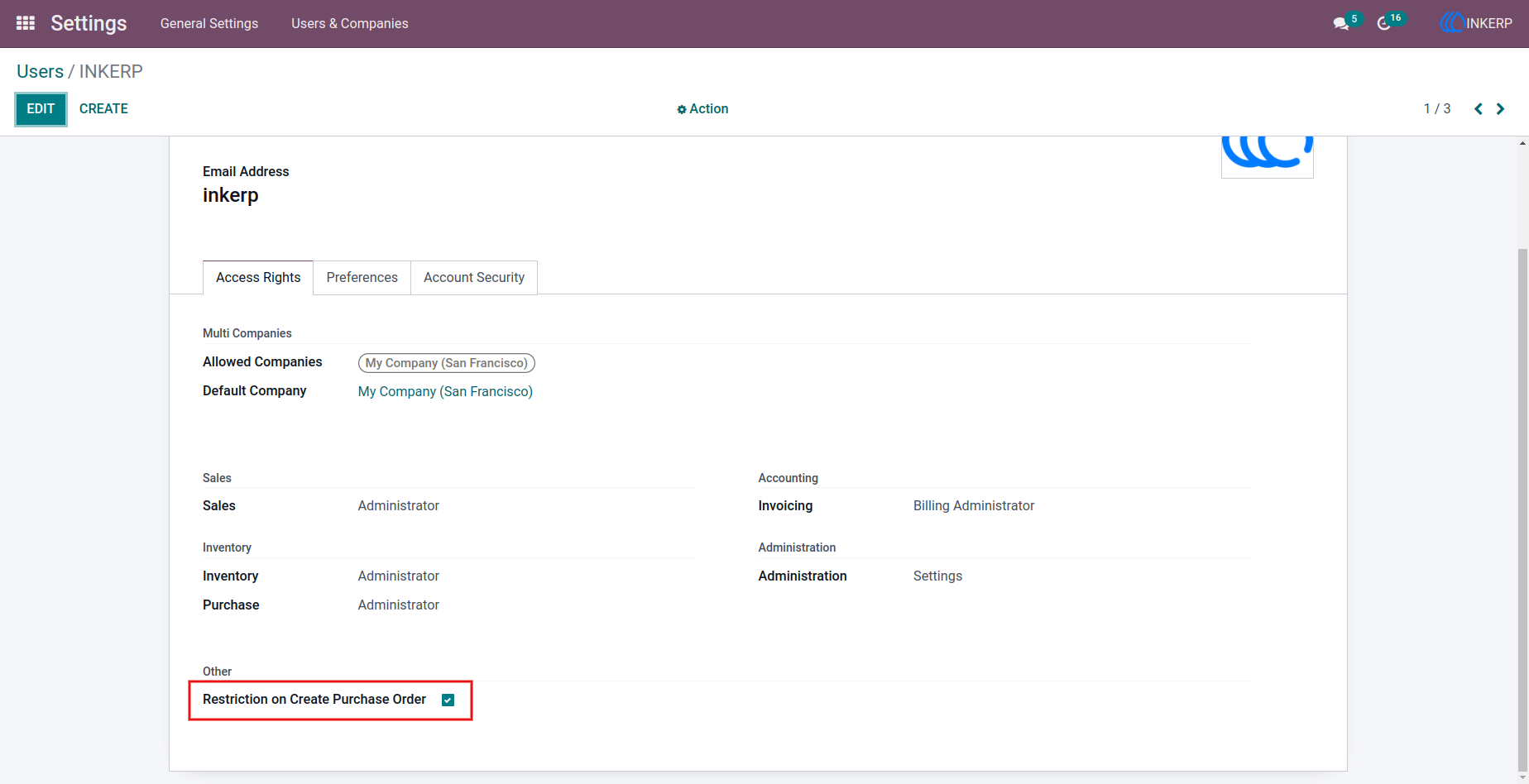This screenshot has width=1529, height=784.
Task: Open the activities clock icon
Action: coord(1384,24)
